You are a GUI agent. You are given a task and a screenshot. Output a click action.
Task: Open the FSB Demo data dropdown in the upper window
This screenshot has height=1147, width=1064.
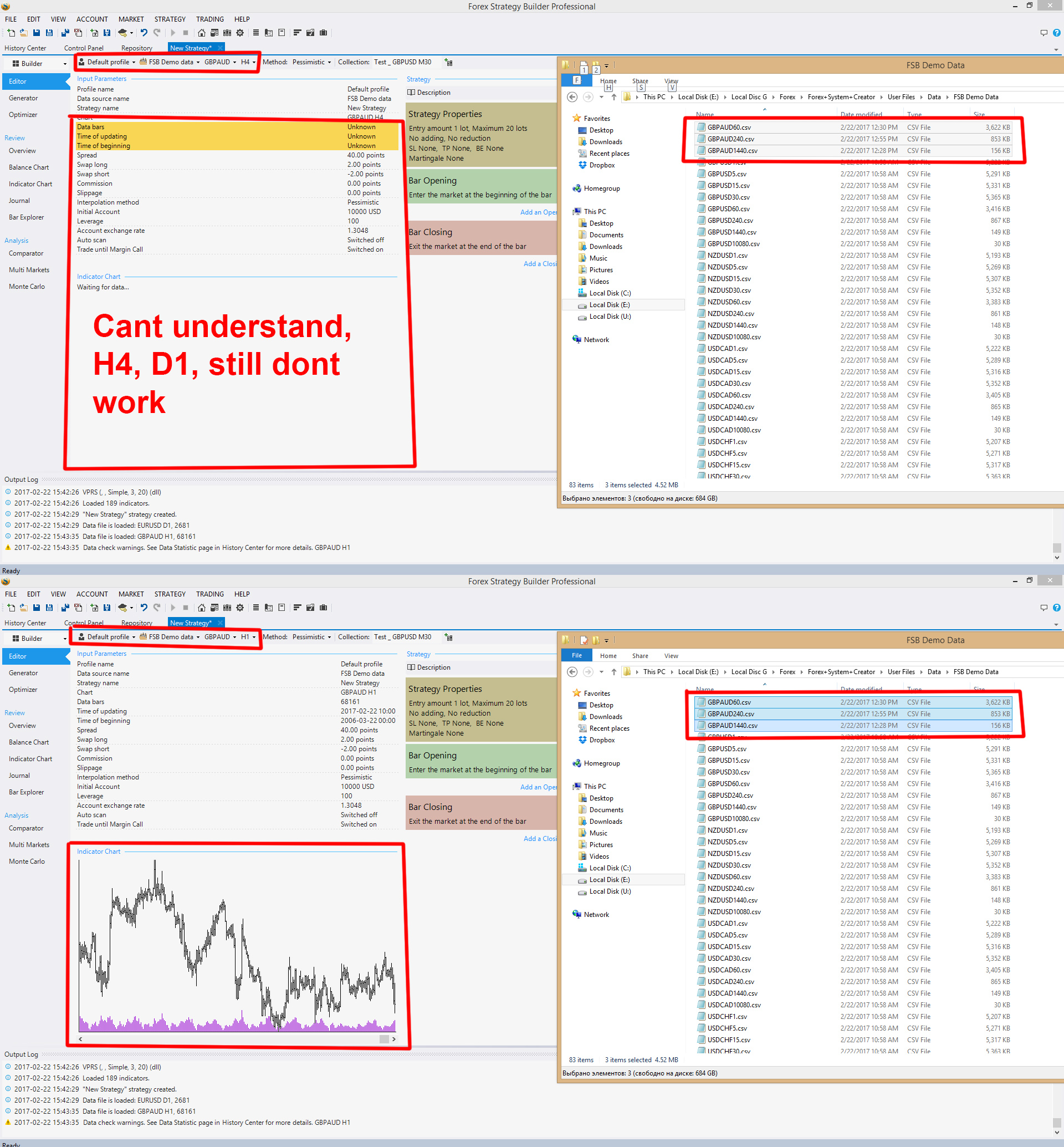170,62
